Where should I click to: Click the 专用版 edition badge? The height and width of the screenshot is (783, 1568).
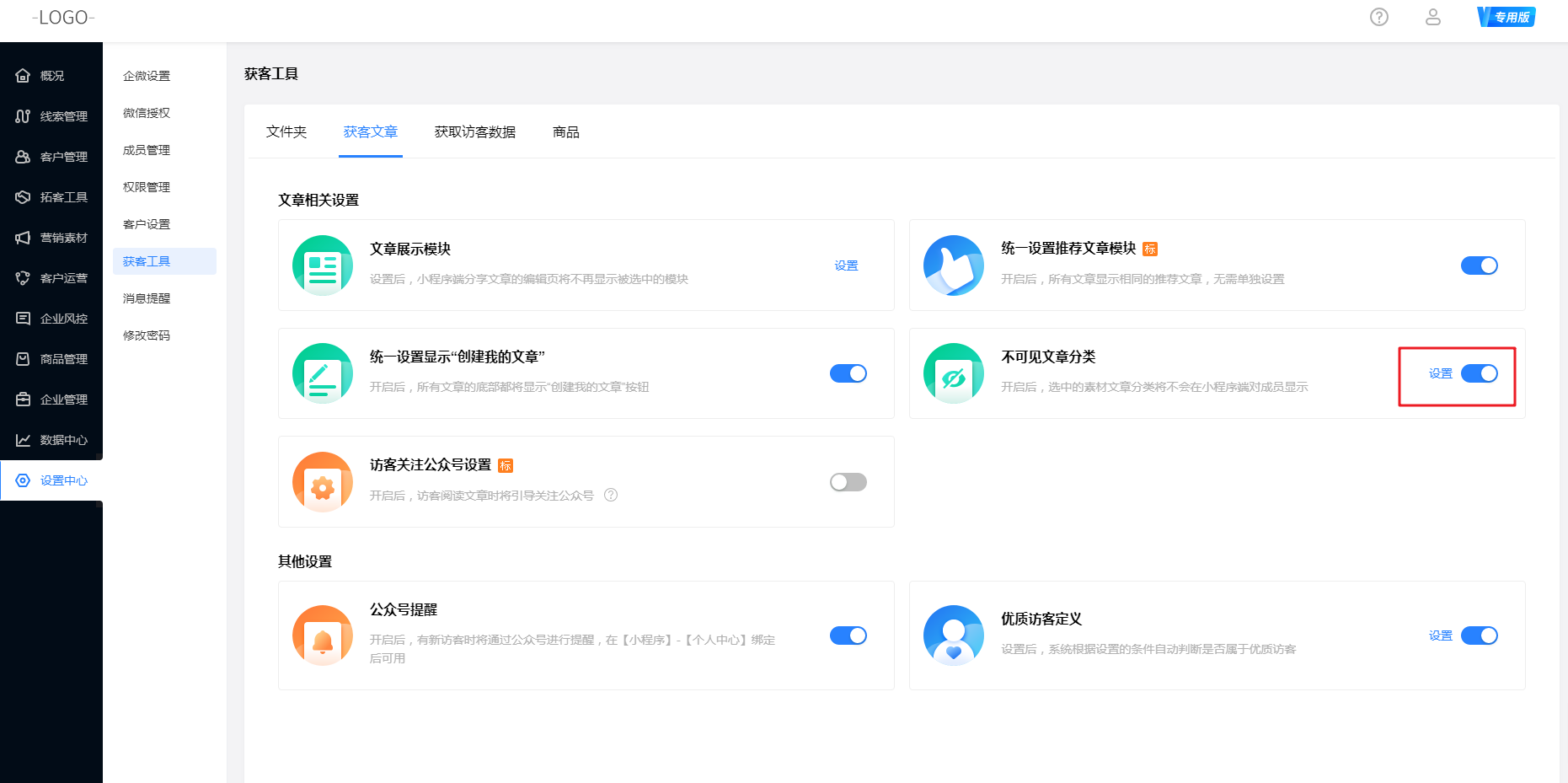tap(1506, 17)
